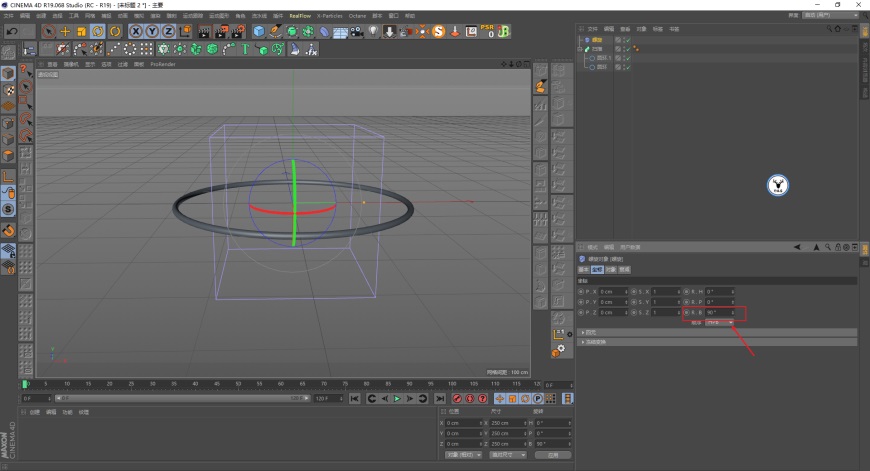The width and height of the screenshot is (870, 471).
Task: Toggle P.X keyframe radio dot
Action: (581, 292)
